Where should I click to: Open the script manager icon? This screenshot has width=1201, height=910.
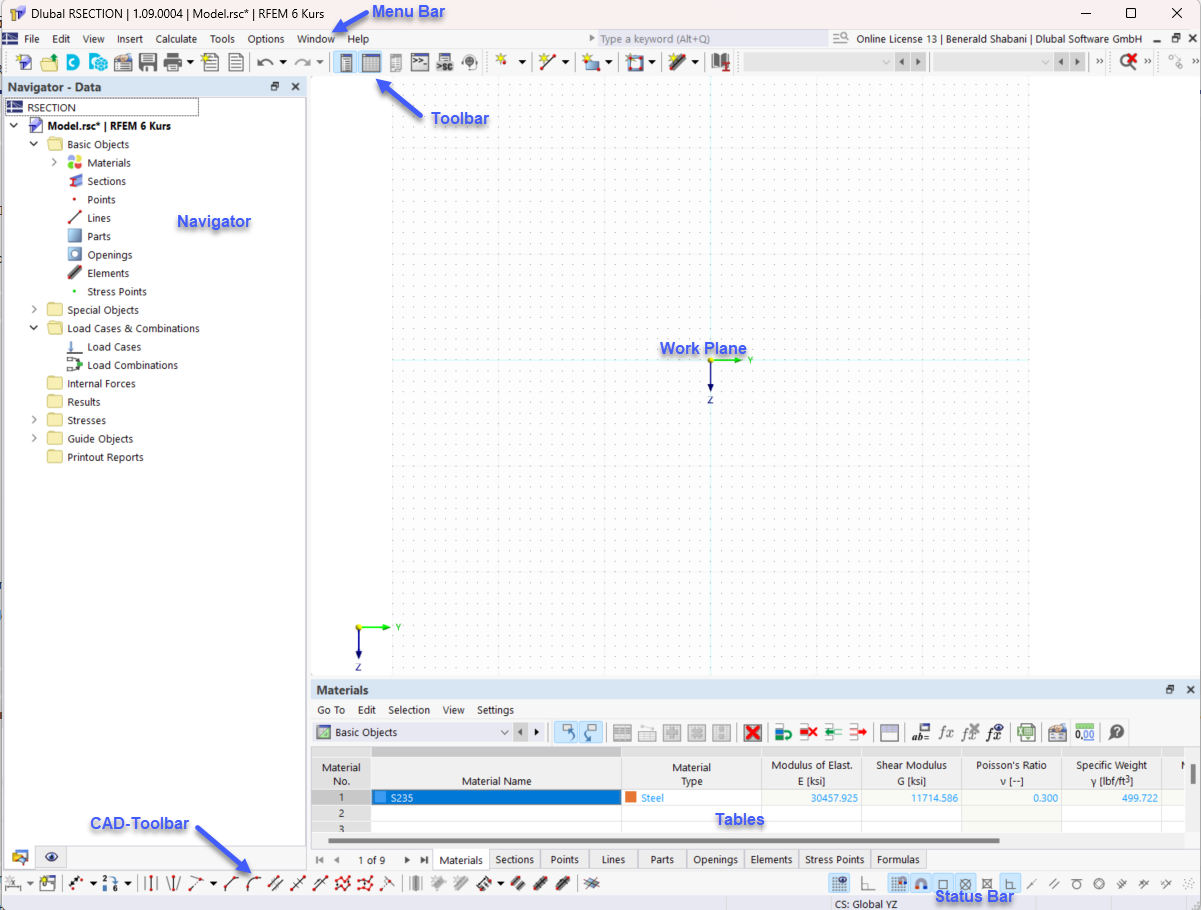445,62
